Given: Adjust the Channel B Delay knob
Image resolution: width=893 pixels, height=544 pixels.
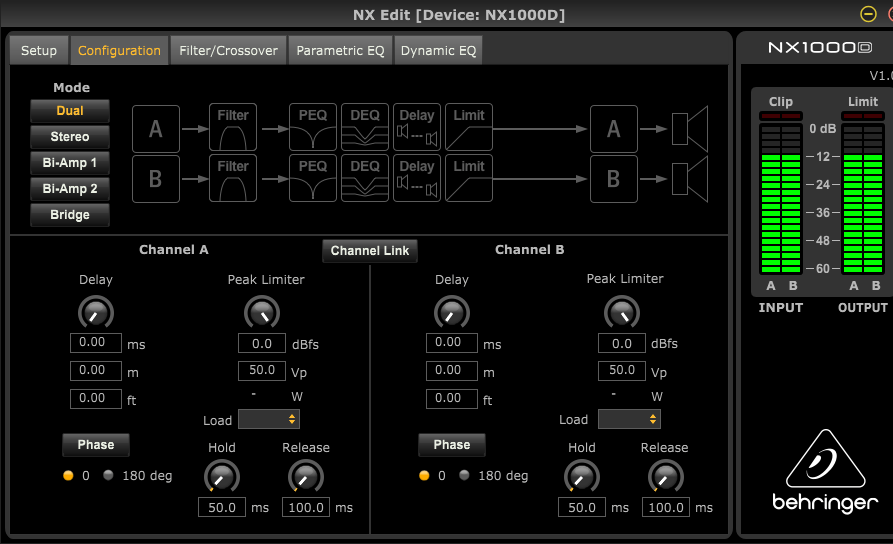Looking at the screenshot, I should (452, 312).
